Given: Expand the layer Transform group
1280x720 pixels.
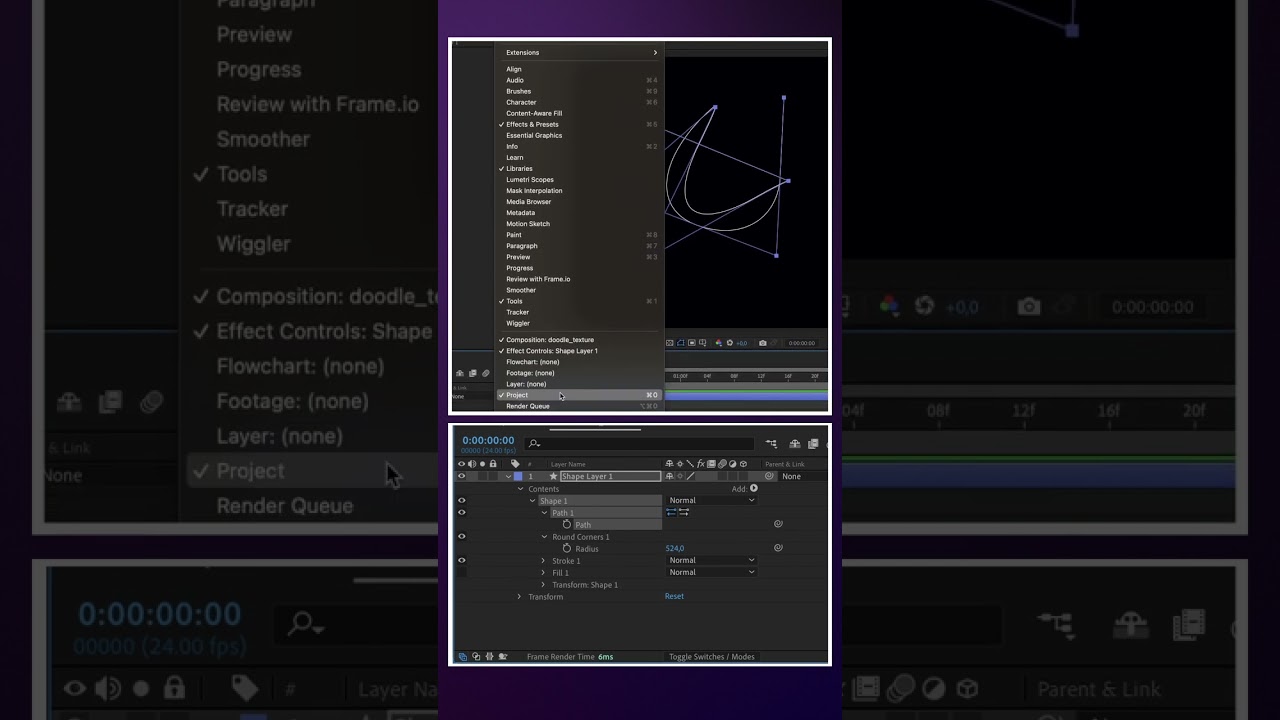Looking at the screenshot, I should pos(519,596).
